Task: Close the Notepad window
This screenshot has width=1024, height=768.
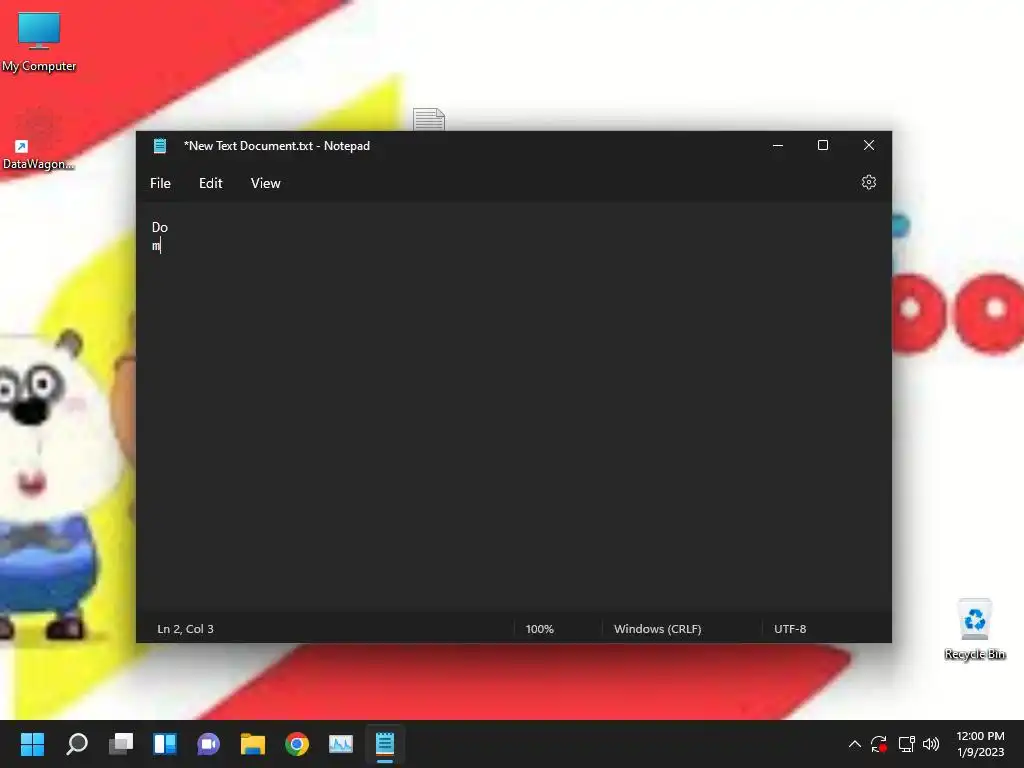Action: point(869,145)
